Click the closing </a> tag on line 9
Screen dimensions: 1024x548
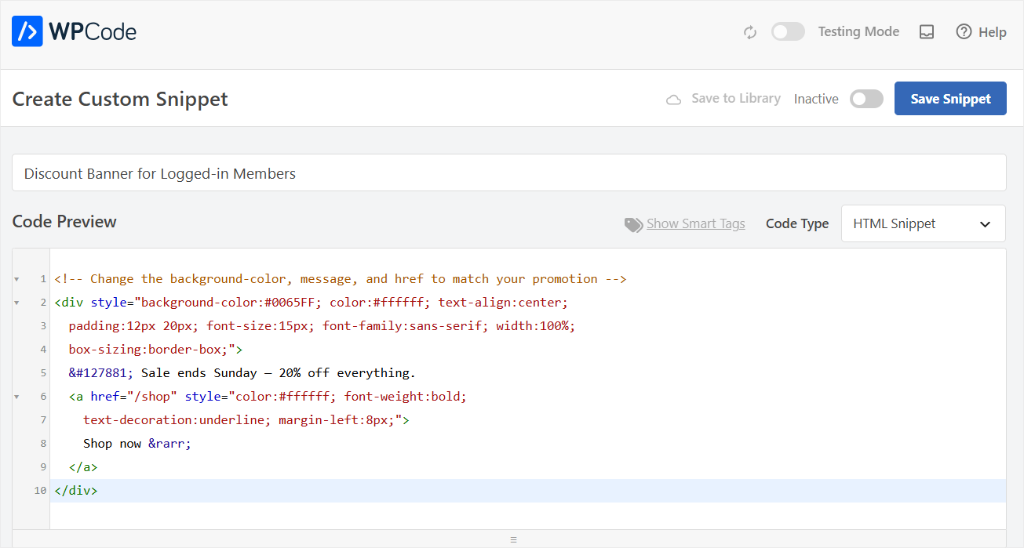point(83,467)
